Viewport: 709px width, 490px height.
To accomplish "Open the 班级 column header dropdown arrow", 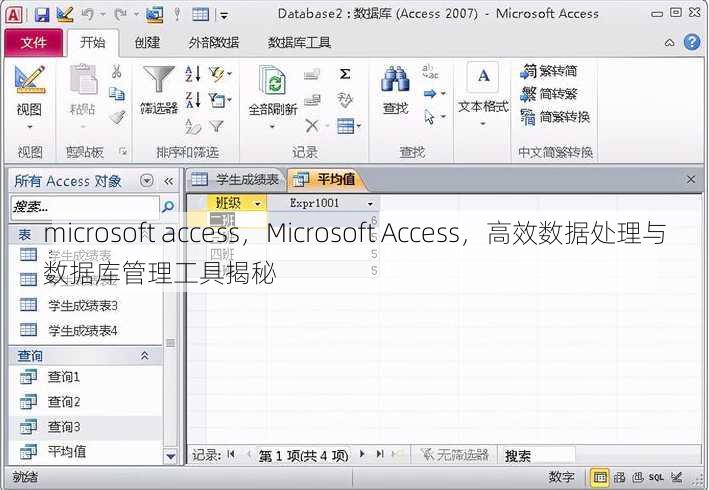I will (258, 204).
